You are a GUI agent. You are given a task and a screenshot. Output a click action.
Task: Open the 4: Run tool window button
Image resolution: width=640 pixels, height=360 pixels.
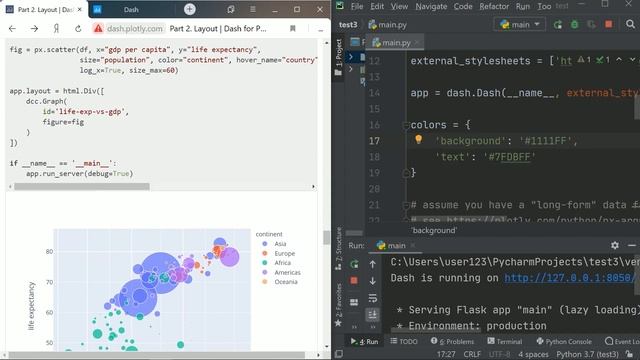(x=364, y=341)
